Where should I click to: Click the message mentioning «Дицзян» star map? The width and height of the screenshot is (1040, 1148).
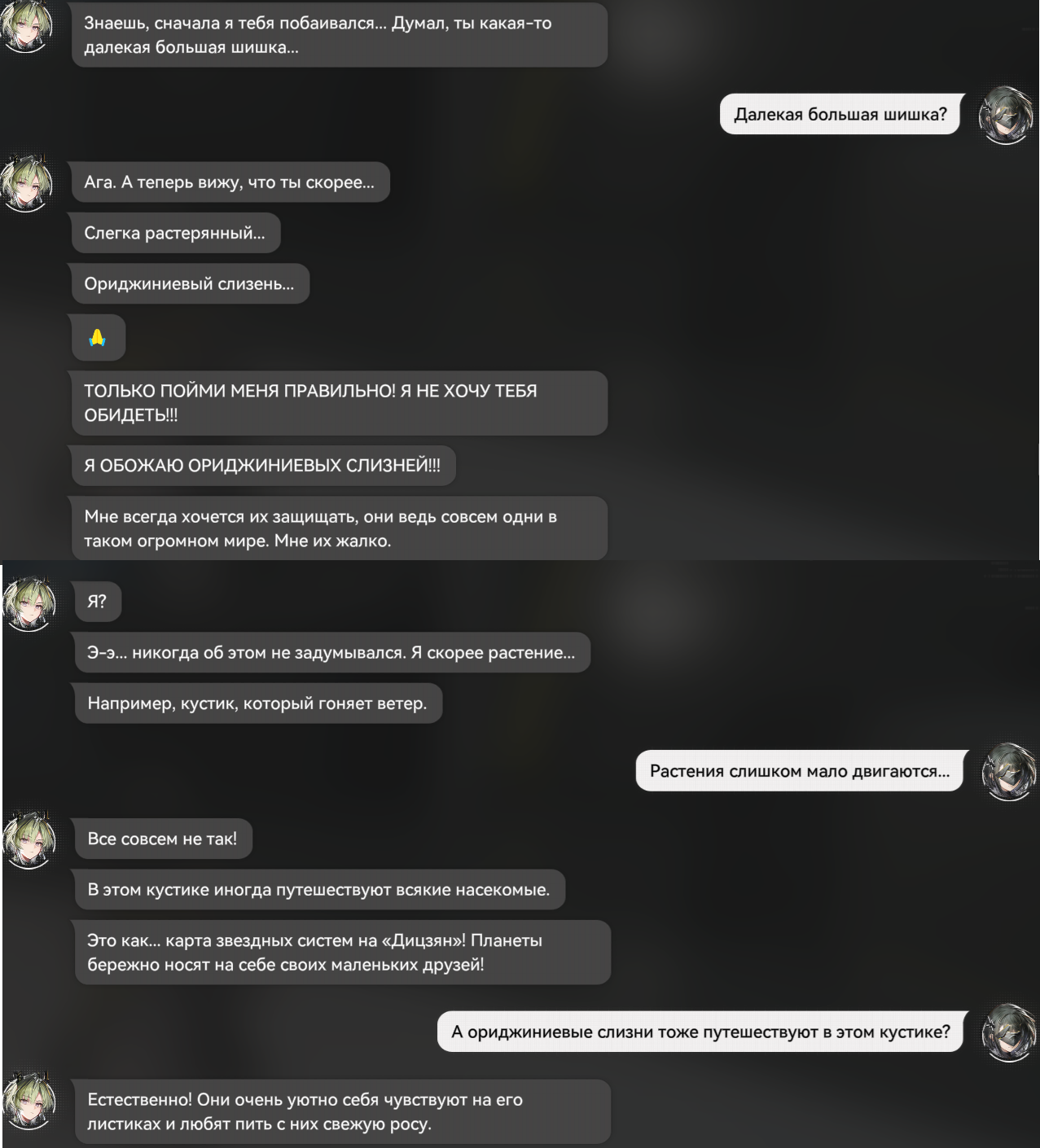point(342,953)
